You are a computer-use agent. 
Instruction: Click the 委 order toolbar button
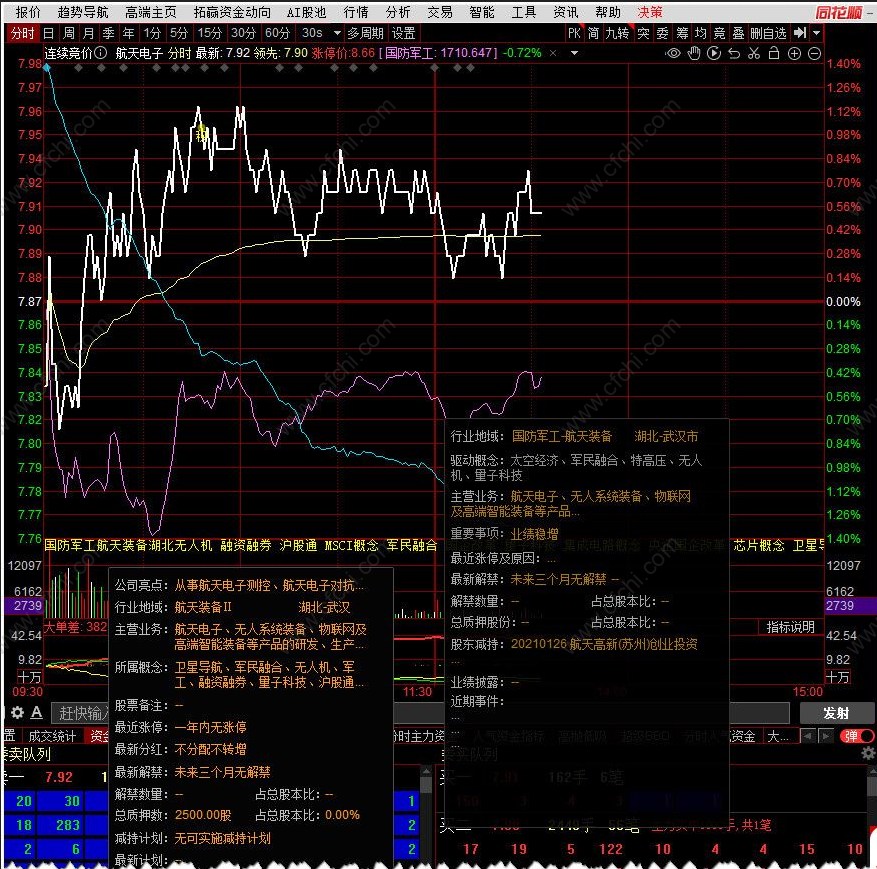[x=662, y=34]
